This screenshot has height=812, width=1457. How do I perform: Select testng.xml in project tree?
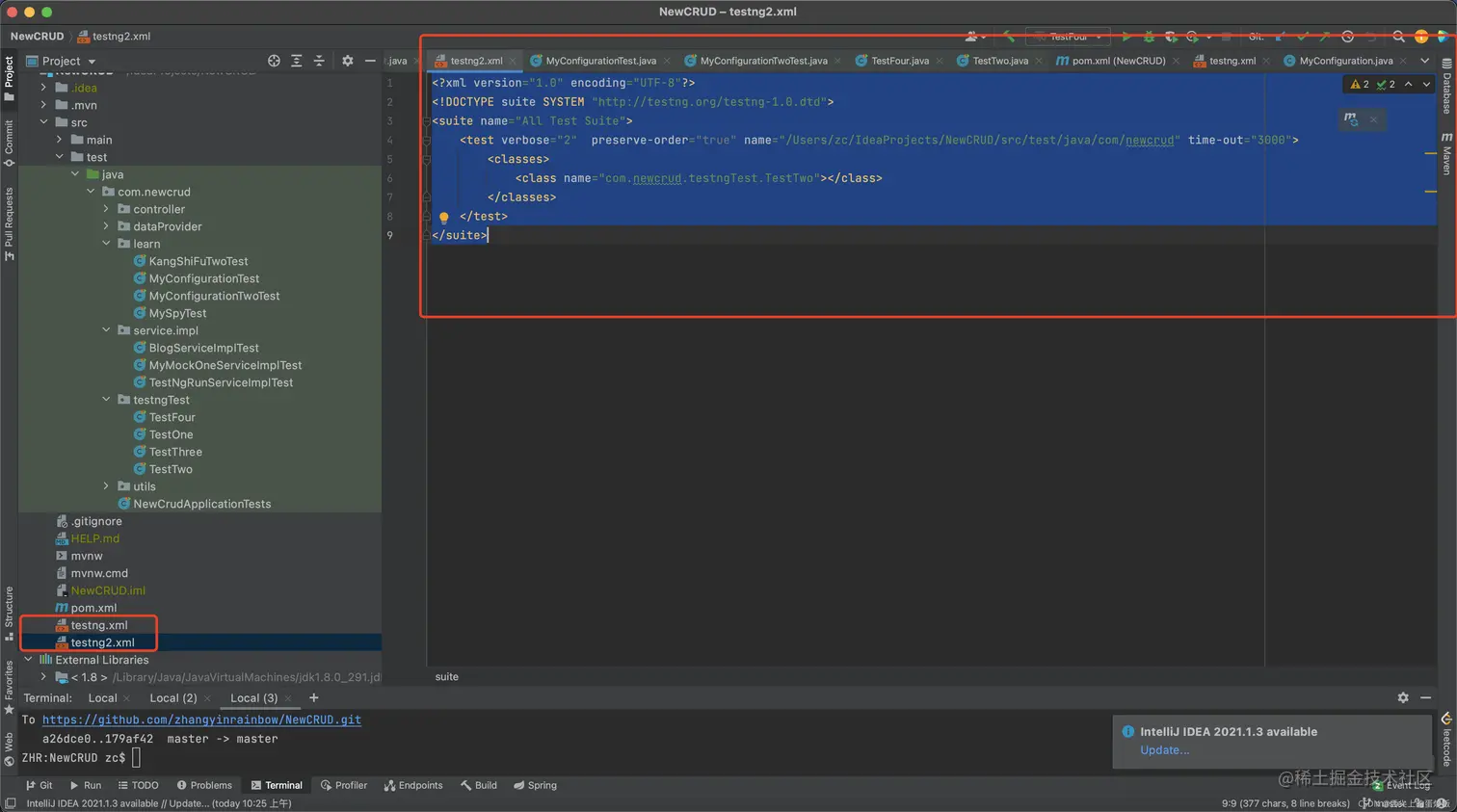[x=98, y=625]
